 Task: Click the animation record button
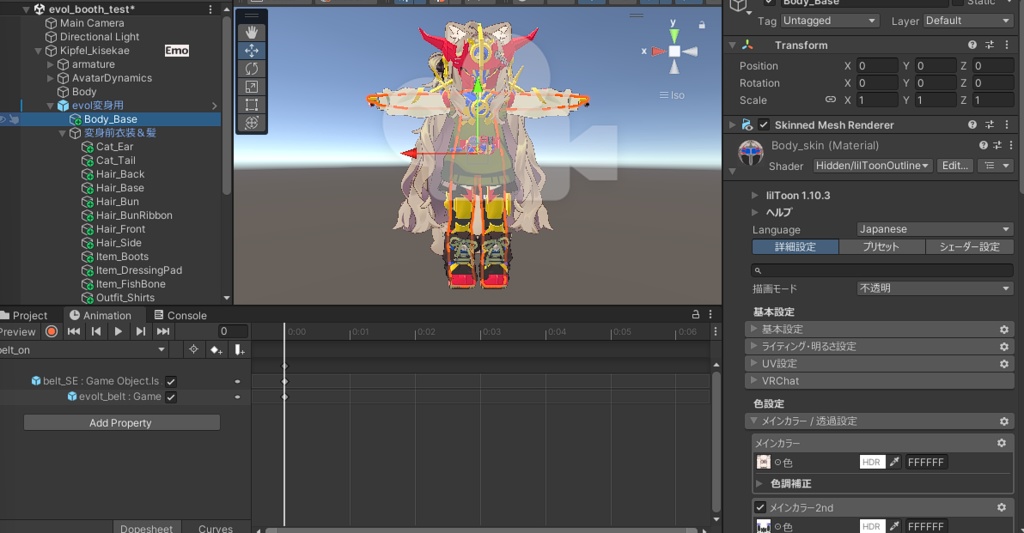(51, 332)
